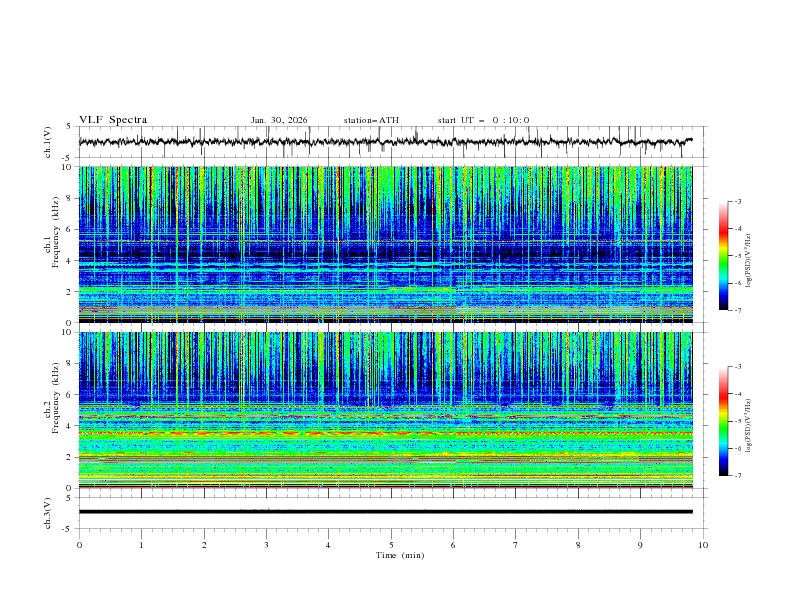
Task: Click the ch.2 spectrogram panel
Action: click(385, 410)
